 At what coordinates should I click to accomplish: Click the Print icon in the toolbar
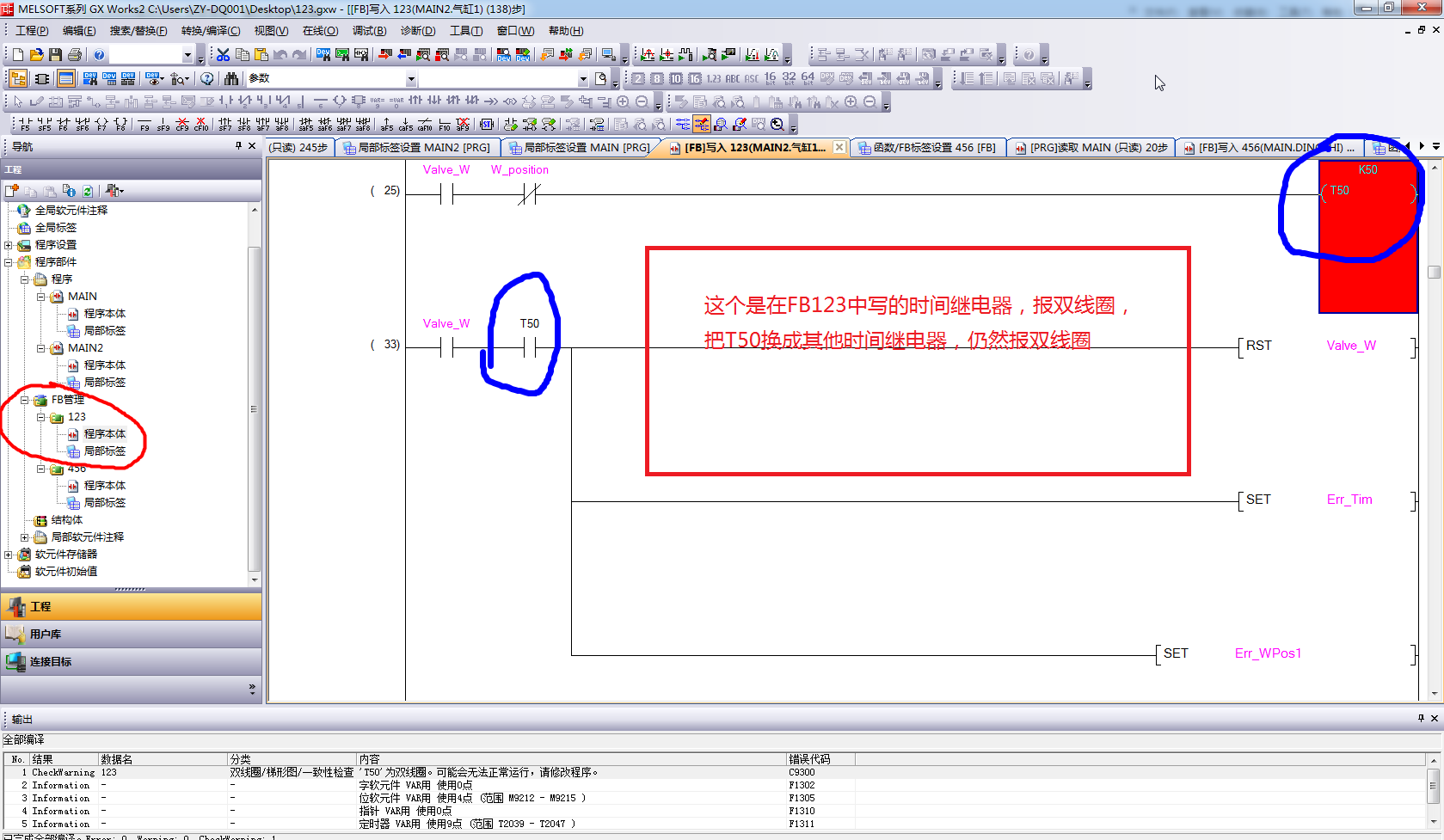coord(75,55)
